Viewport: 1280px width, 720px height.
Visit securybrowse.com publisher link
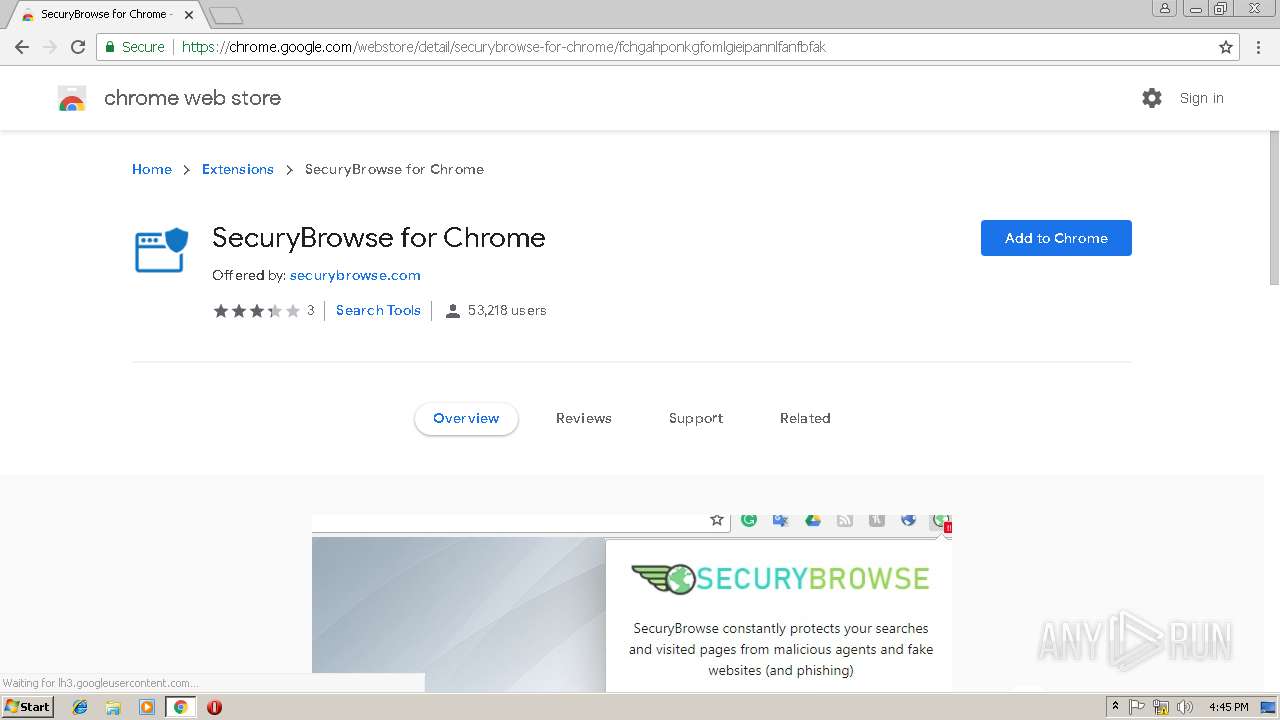coord(355,275)
